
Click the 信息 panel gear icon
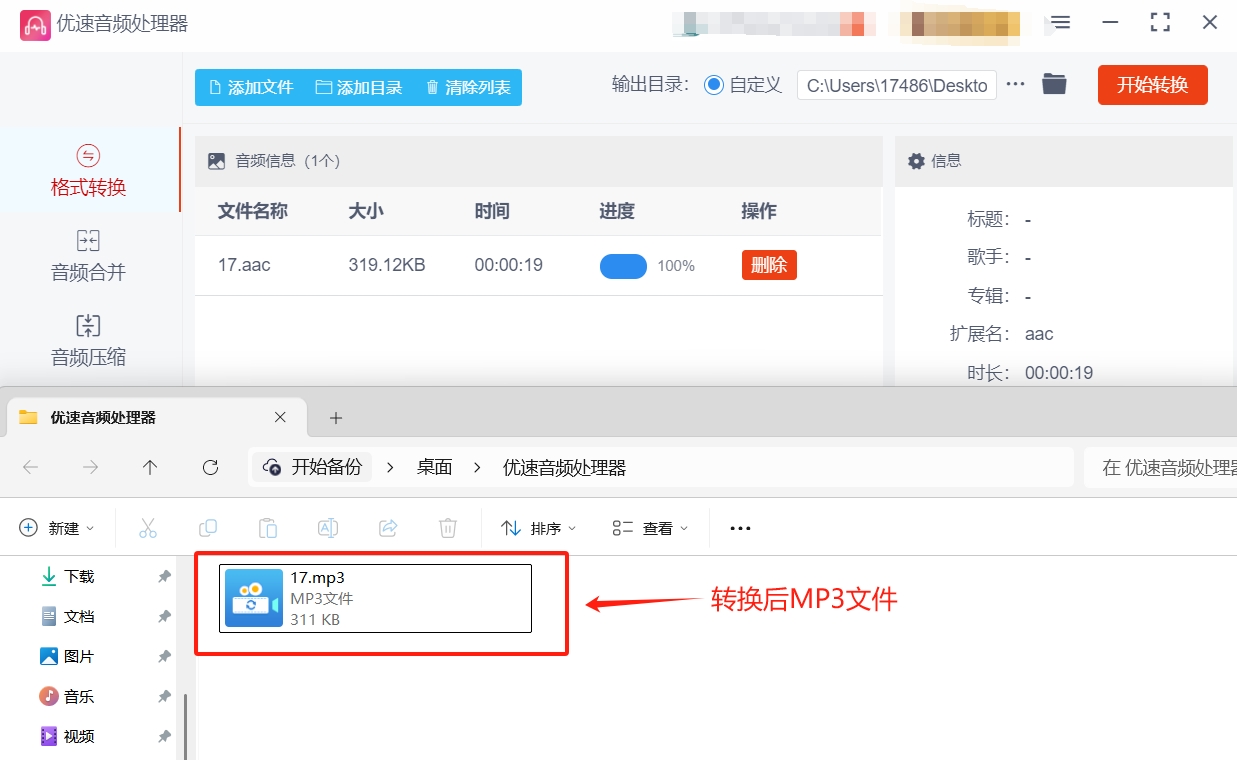(x=916, y=161)
